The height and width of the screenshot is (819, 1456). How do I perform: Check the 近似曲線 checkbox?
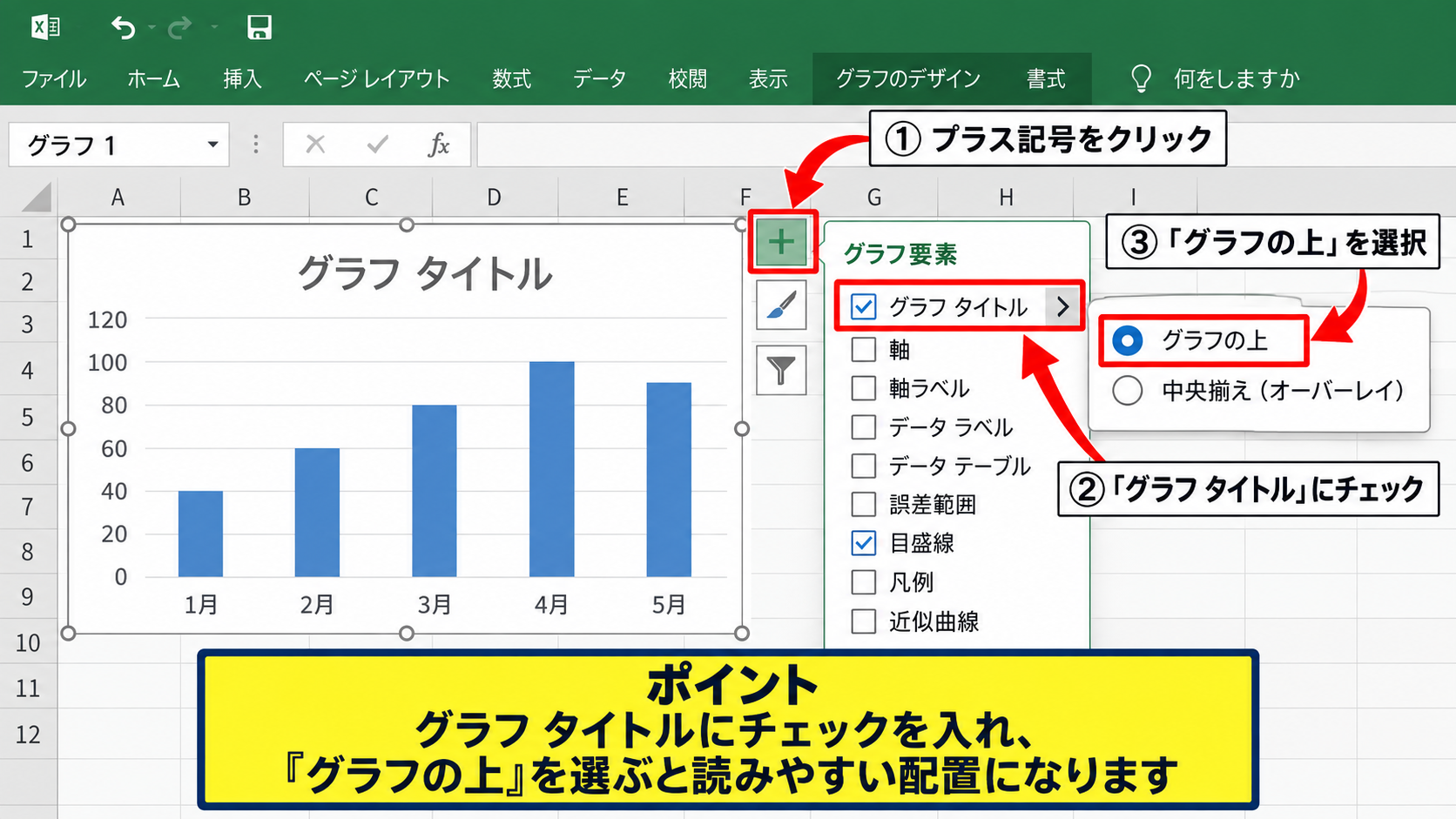(863, 621)
